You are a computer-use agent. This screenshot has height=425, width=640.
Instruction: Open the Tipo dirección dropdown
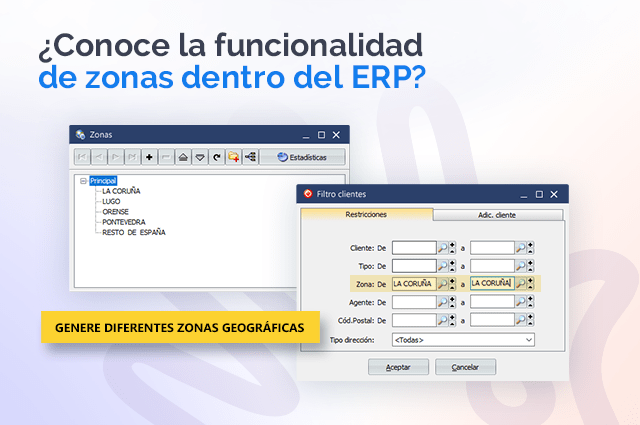[x=528, y=340]
